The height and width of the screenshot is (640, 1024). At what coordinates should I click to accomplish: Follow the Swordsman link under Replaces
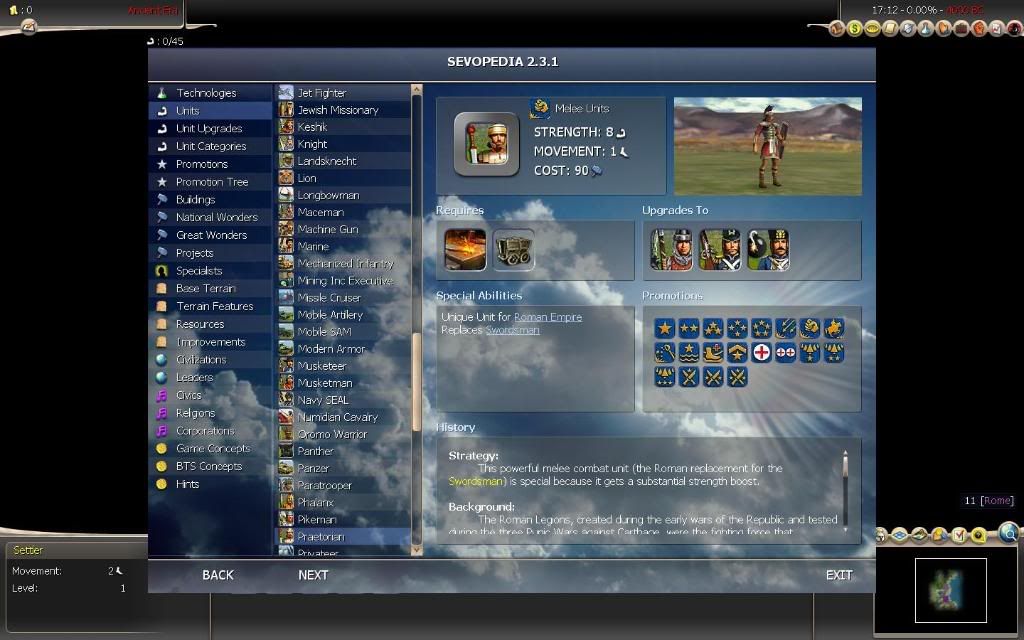pyautogui.click(x=513, y=330)
